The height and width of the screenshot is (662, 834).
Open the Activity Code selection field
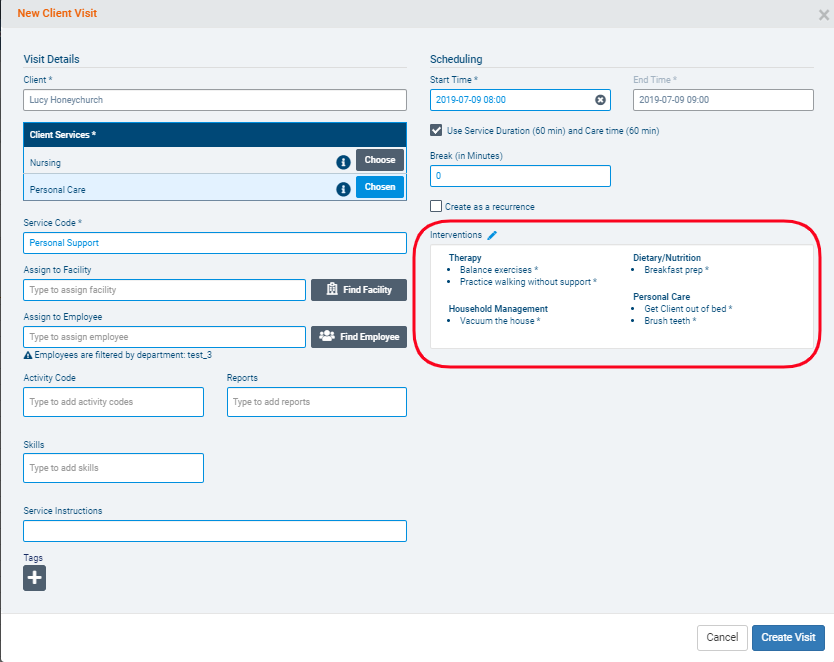pyautogui.click(x=113, y=402)
